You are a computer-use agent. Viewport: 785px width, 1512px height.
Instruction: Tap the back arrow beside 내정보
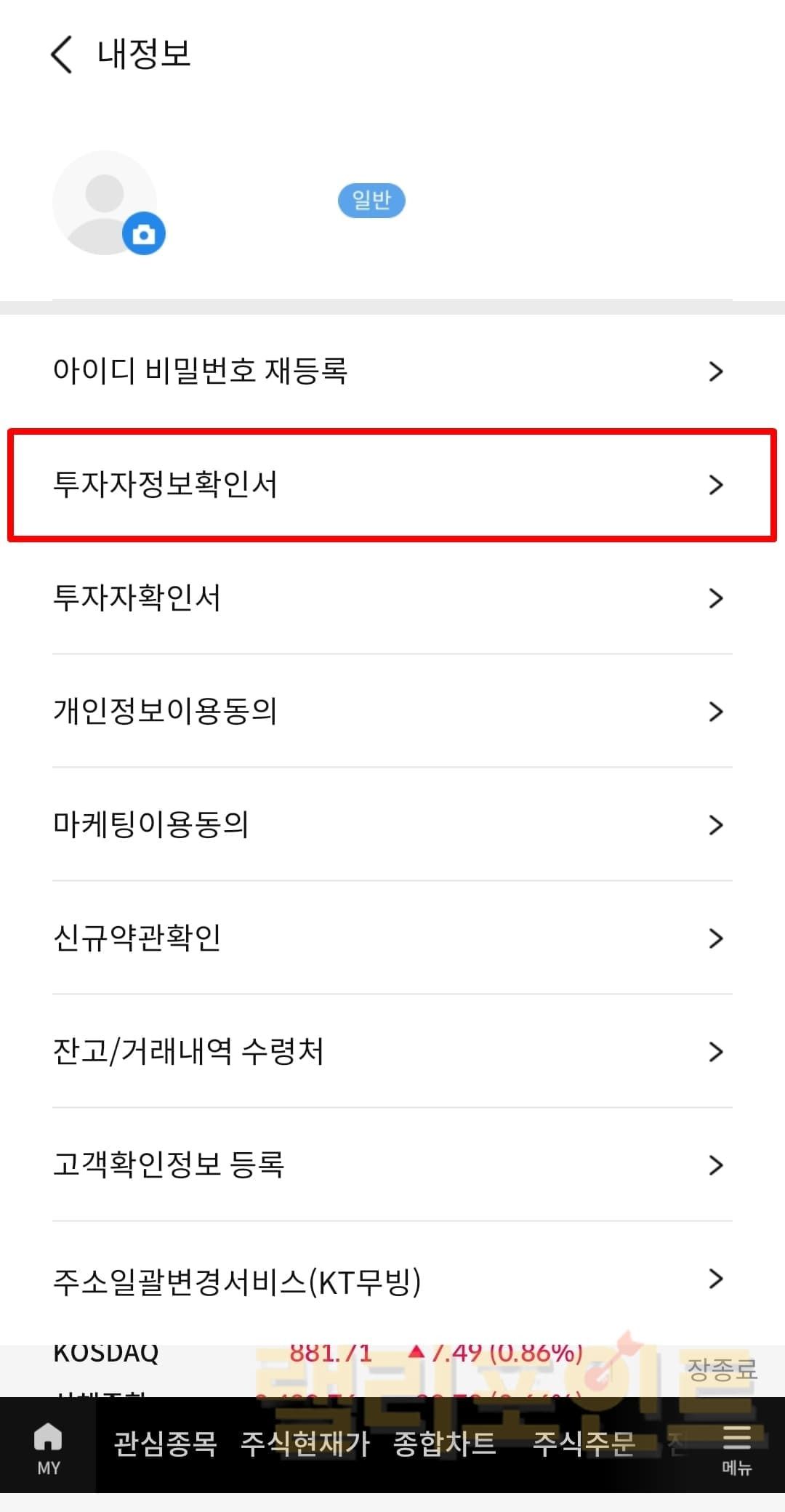tap(62, 55)
